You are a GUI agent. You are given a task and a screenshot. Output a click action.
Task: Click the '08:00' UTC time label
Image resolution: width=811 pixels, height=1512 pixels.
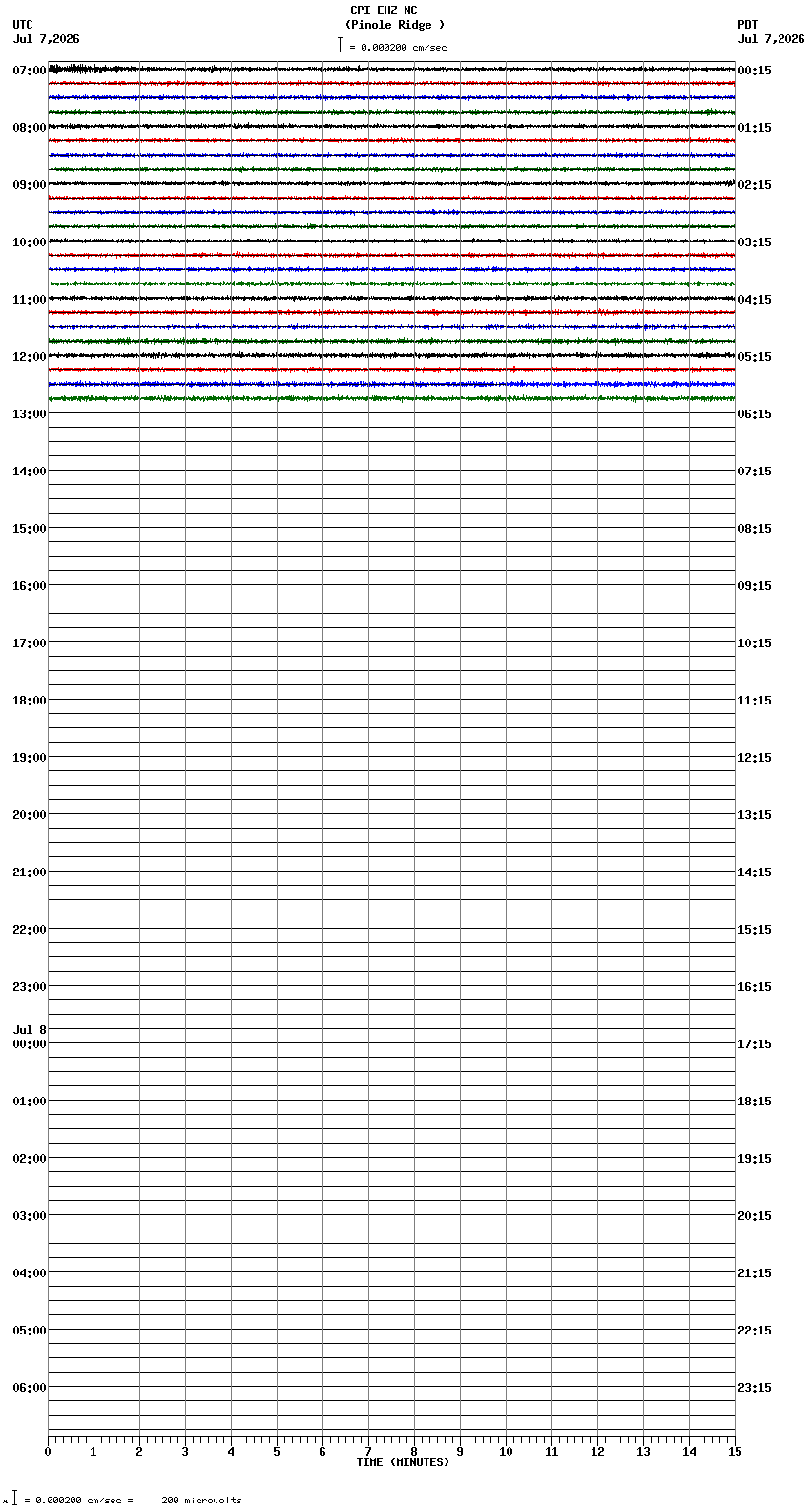tap(30, 128)
